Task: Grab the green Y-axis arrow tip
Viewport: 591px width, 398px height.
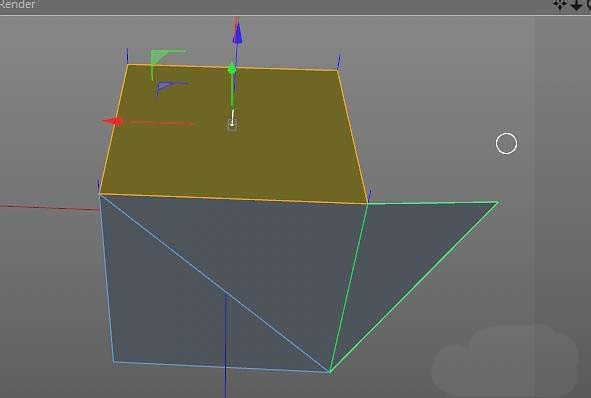Action: pos(232,69)
